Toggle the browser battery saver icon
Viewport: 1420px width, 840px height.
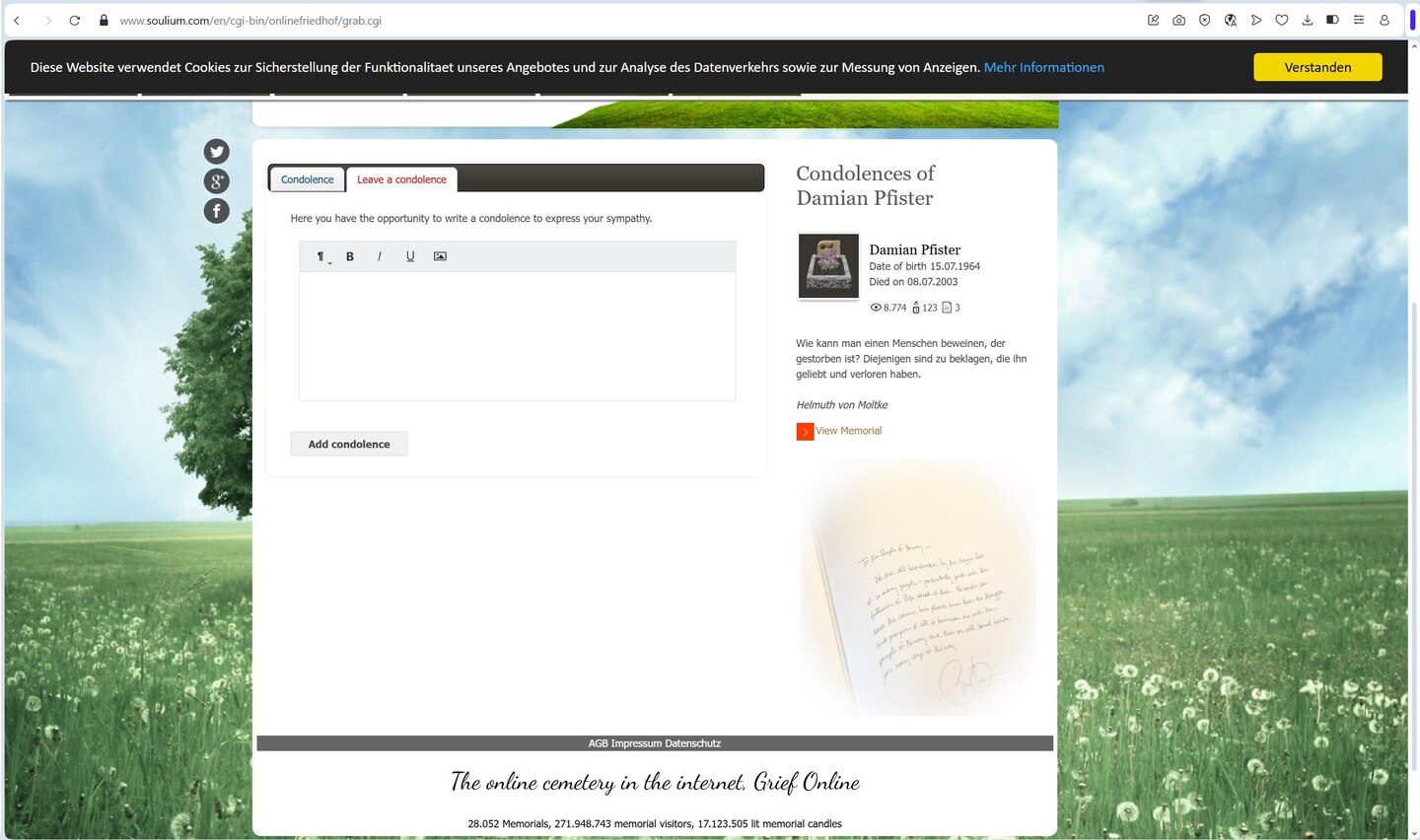[1332, 20]
